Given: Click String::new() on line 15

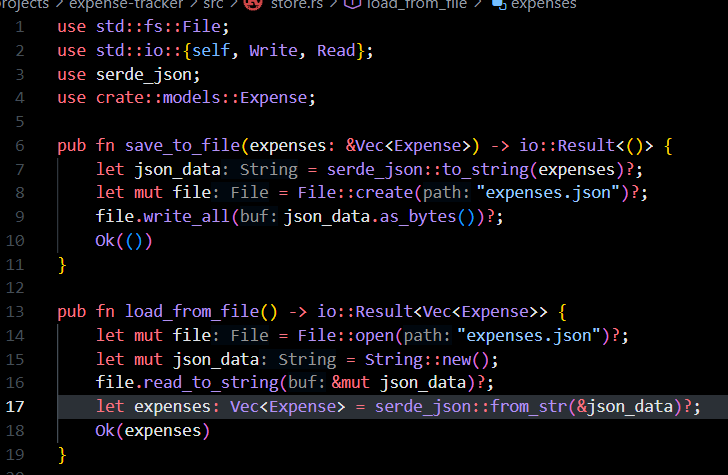Looking at the screenshot, I should [x=426, y=359].
